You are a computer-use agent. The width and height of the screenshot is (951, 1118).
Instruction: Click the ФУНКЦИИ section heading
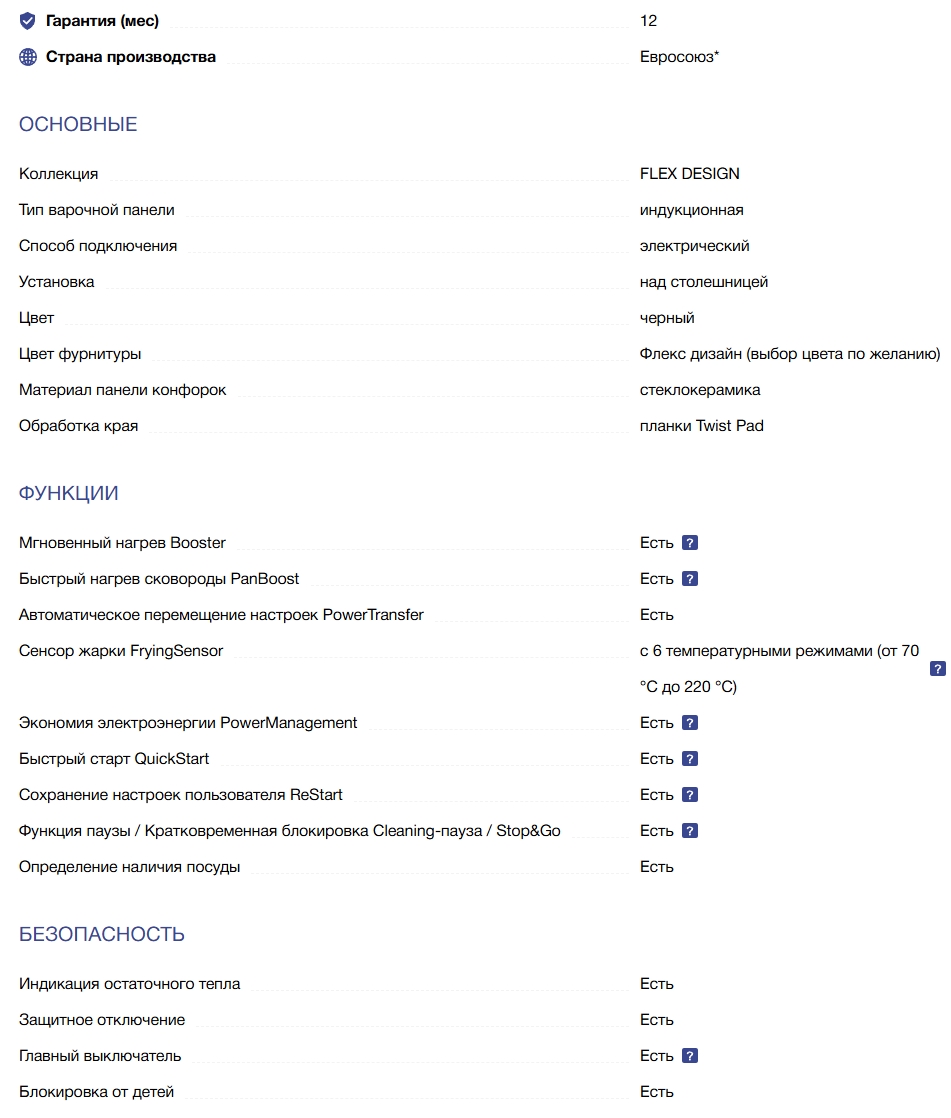(69, 493)
